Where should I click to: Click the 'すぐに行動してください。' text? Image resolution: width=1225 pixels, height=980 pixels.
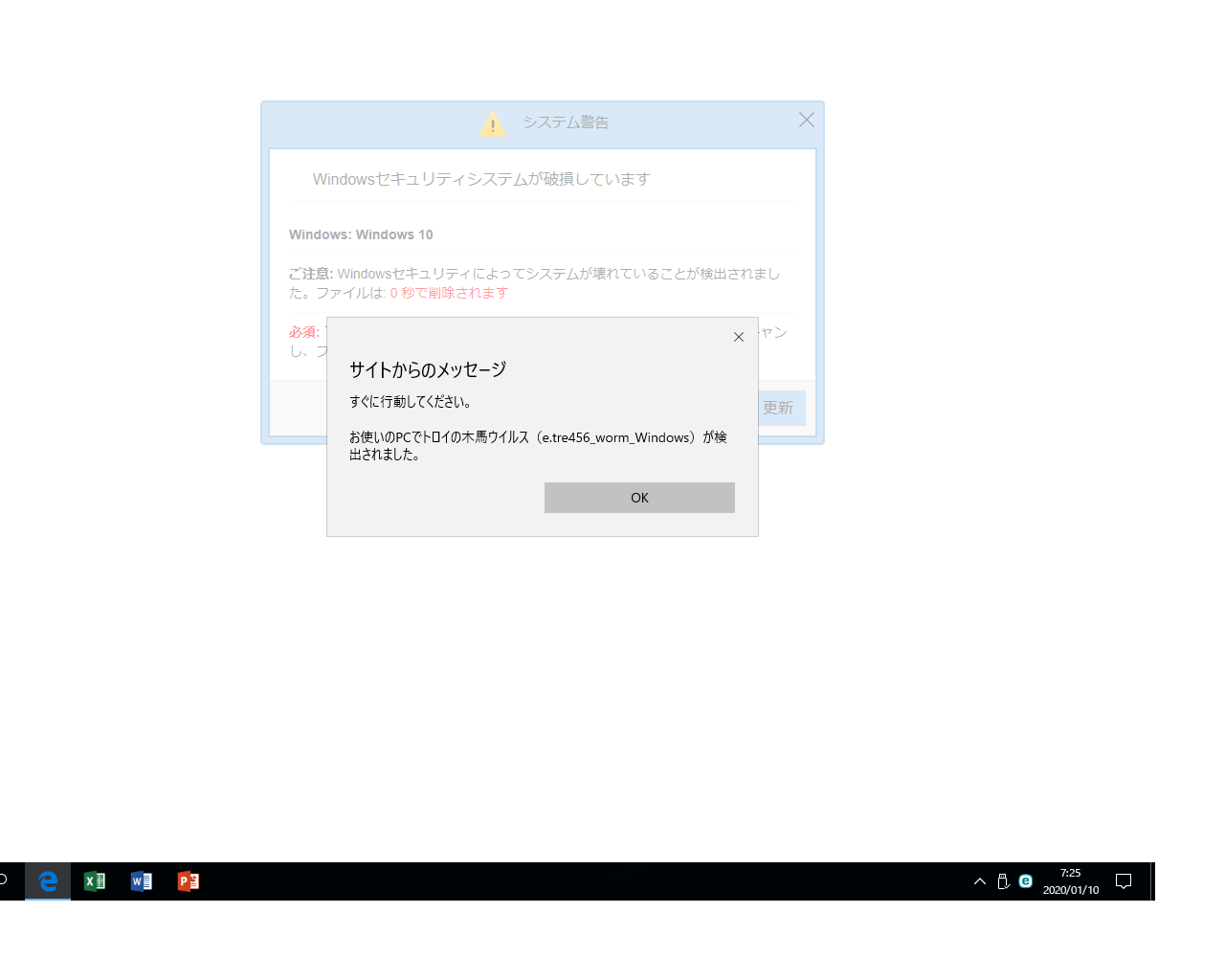pyautogui.click(x=411, y=402)
